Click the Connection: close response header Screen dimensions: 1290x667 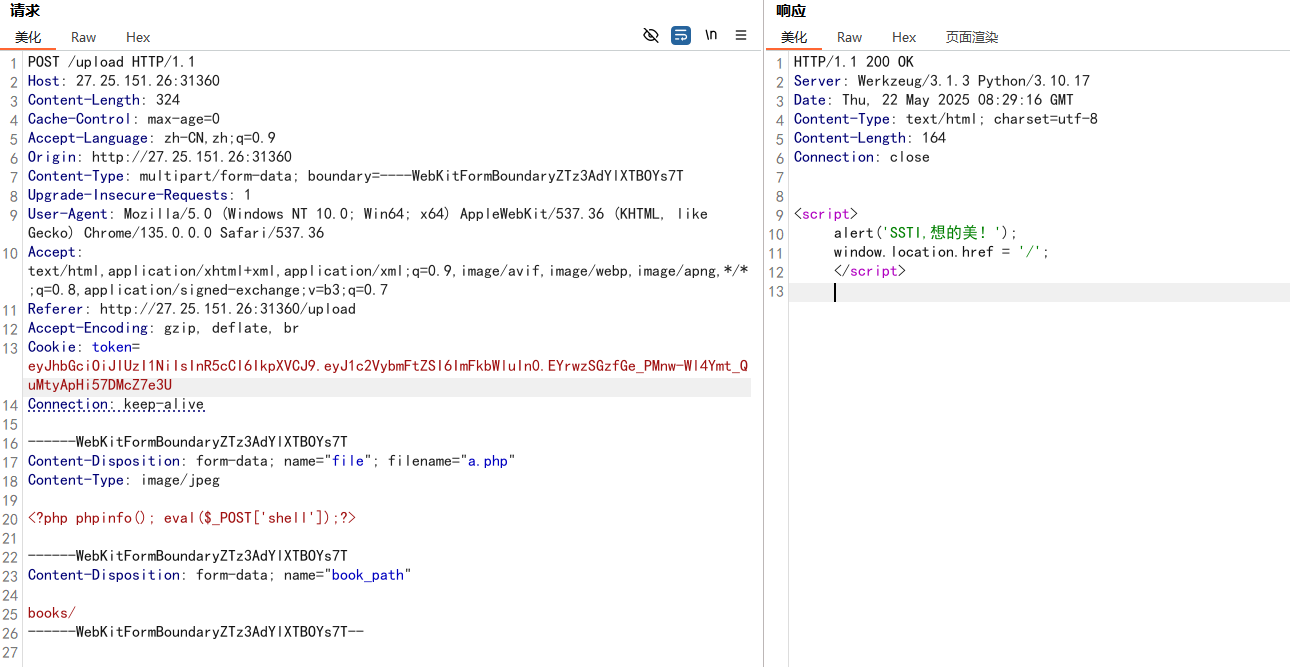(862, 157)
